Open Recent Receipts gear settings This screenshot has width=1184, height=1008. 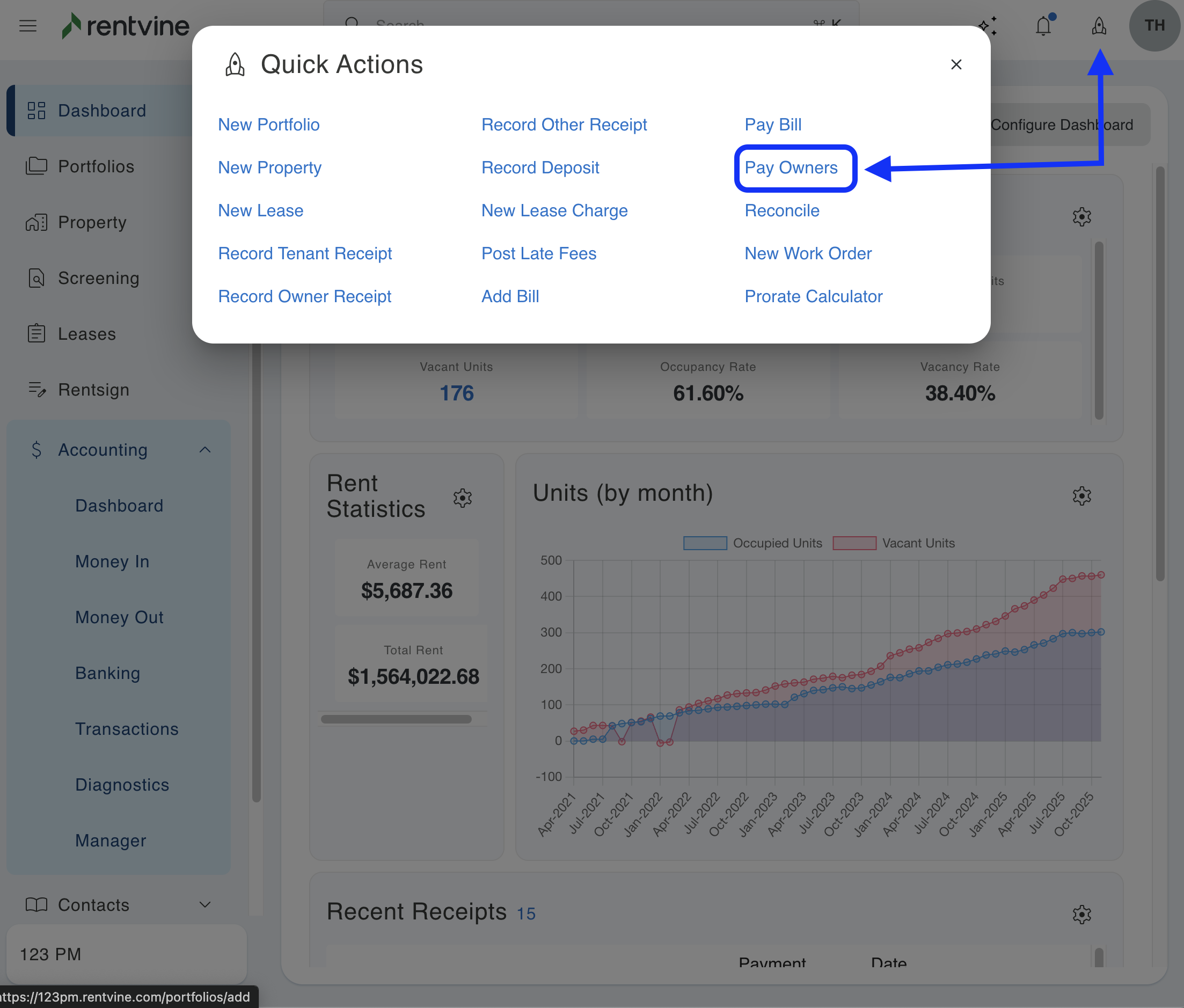click(x=1081, y=914)
